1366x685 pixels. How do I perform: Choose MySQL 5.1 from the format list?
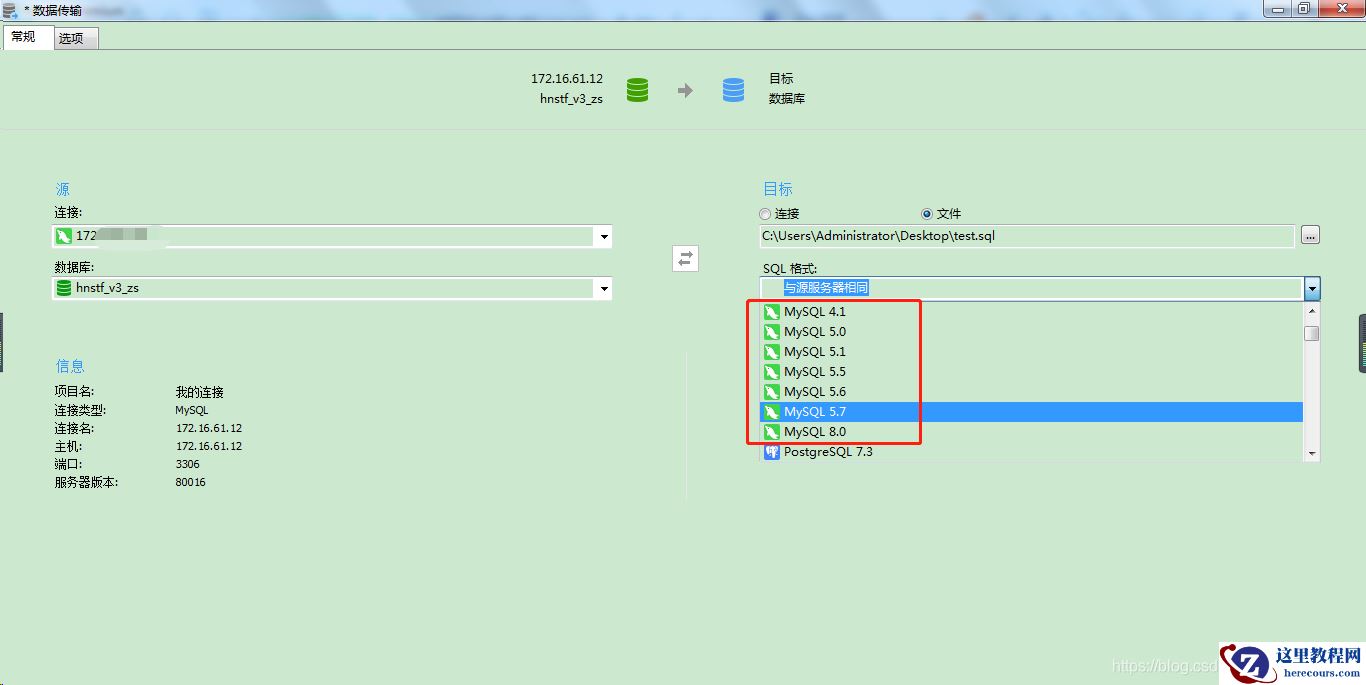coord(1031,352)
